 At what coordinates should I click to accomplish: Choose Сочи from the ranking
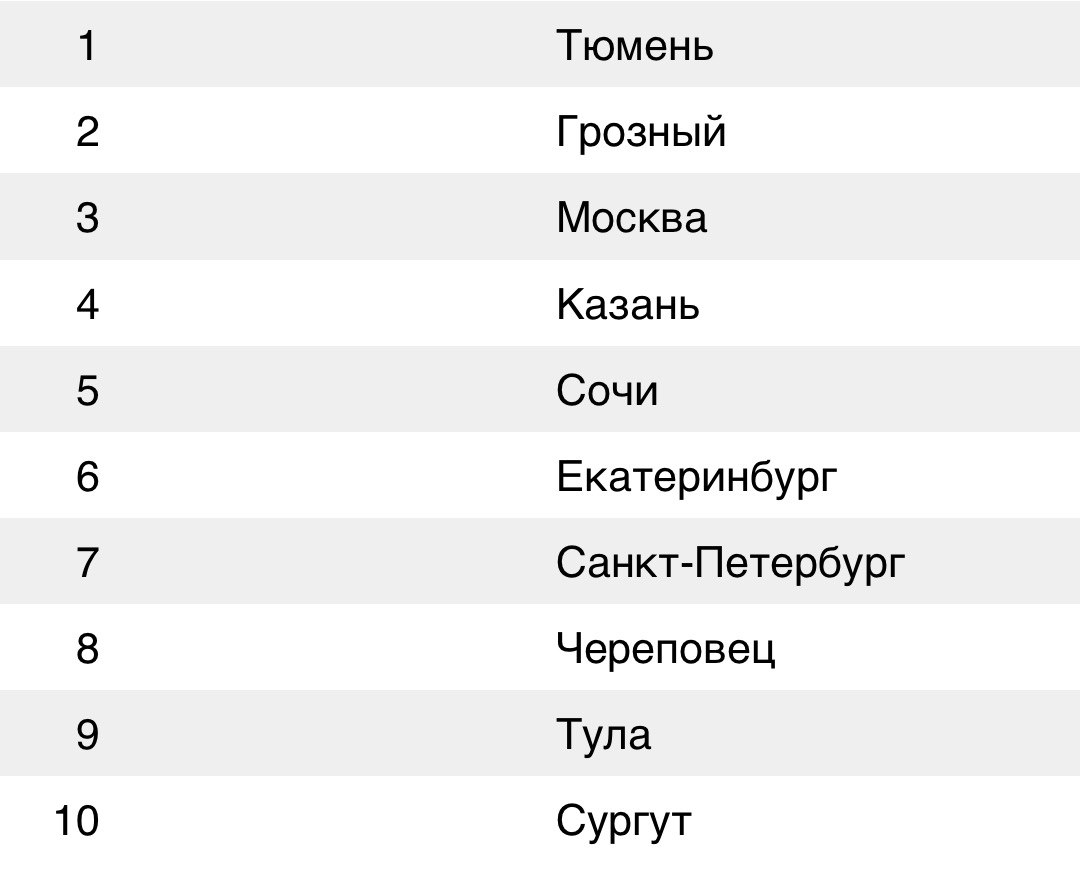[607, 390]
